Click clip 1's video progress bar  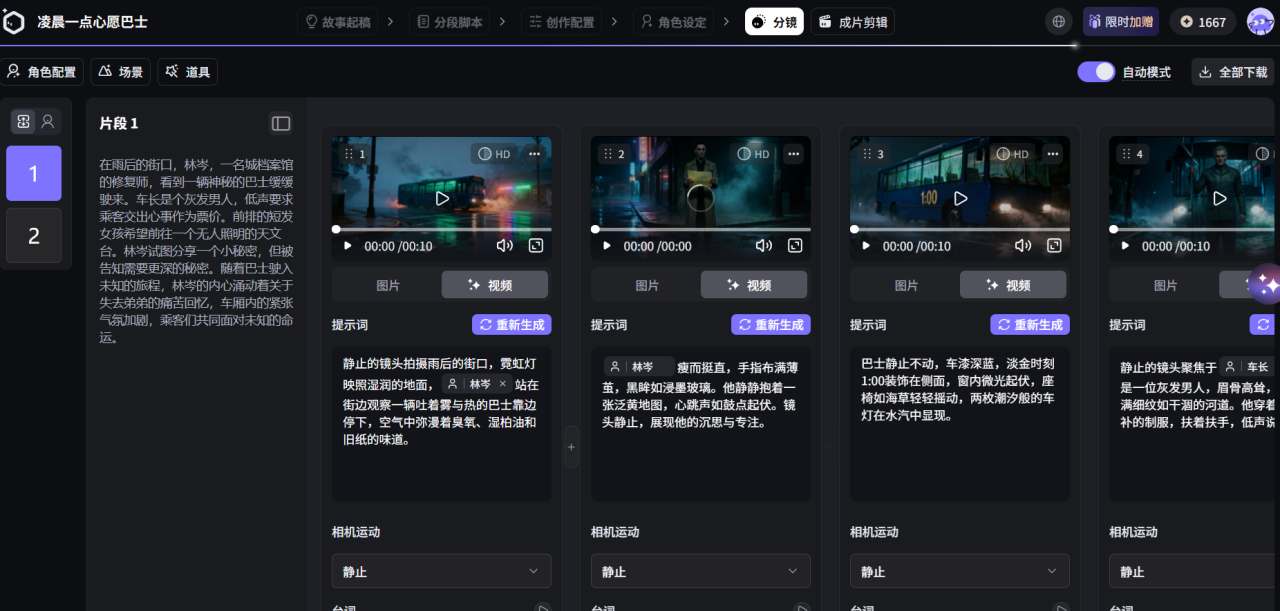[440, 227]
